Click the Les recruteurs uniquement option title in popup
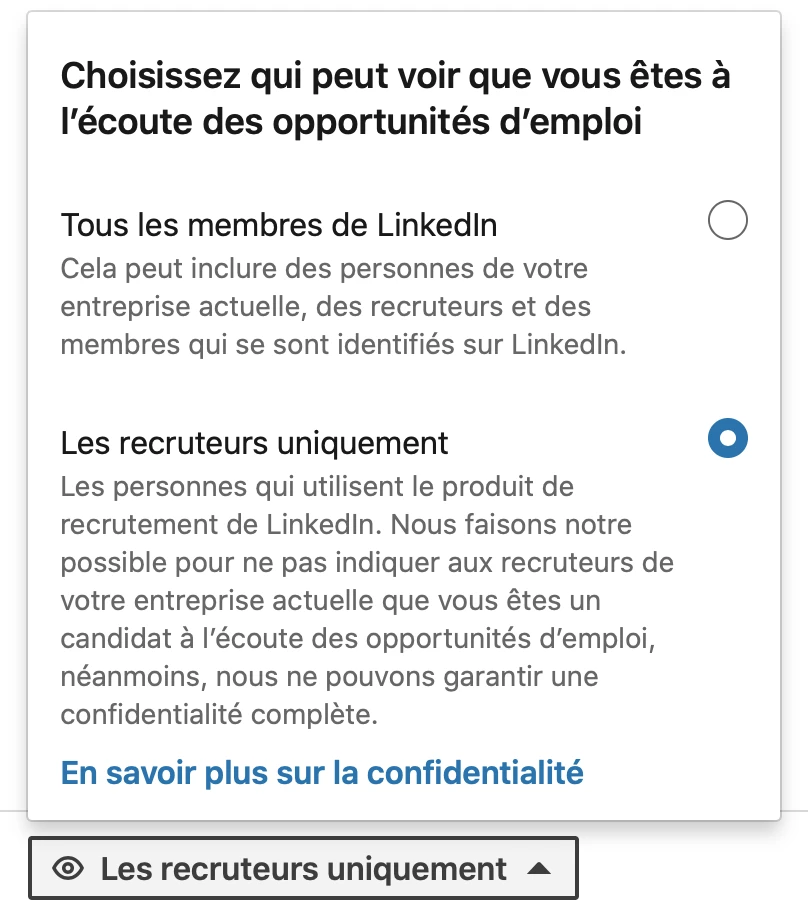 [x=255, y=442]
